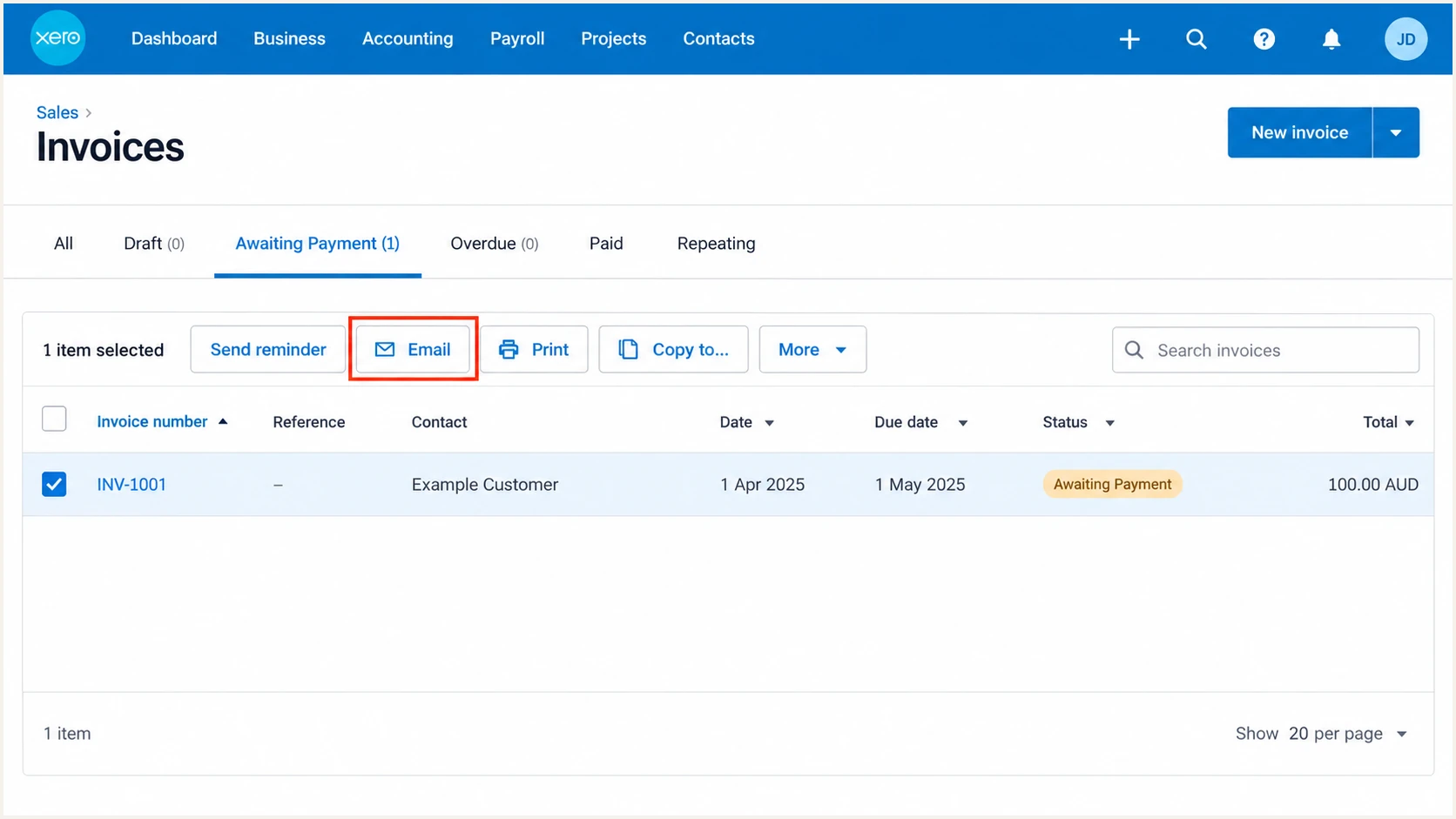Click Send reminder

(268, 349)
